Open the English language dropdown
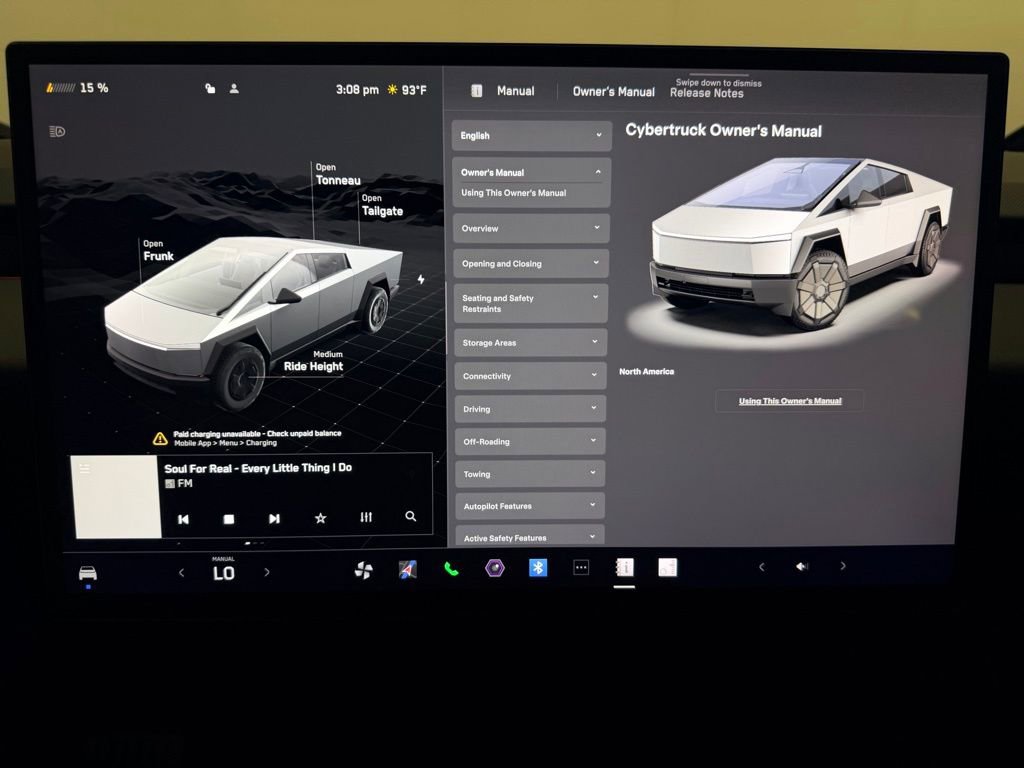1024x768 pixels. (531, 135)
